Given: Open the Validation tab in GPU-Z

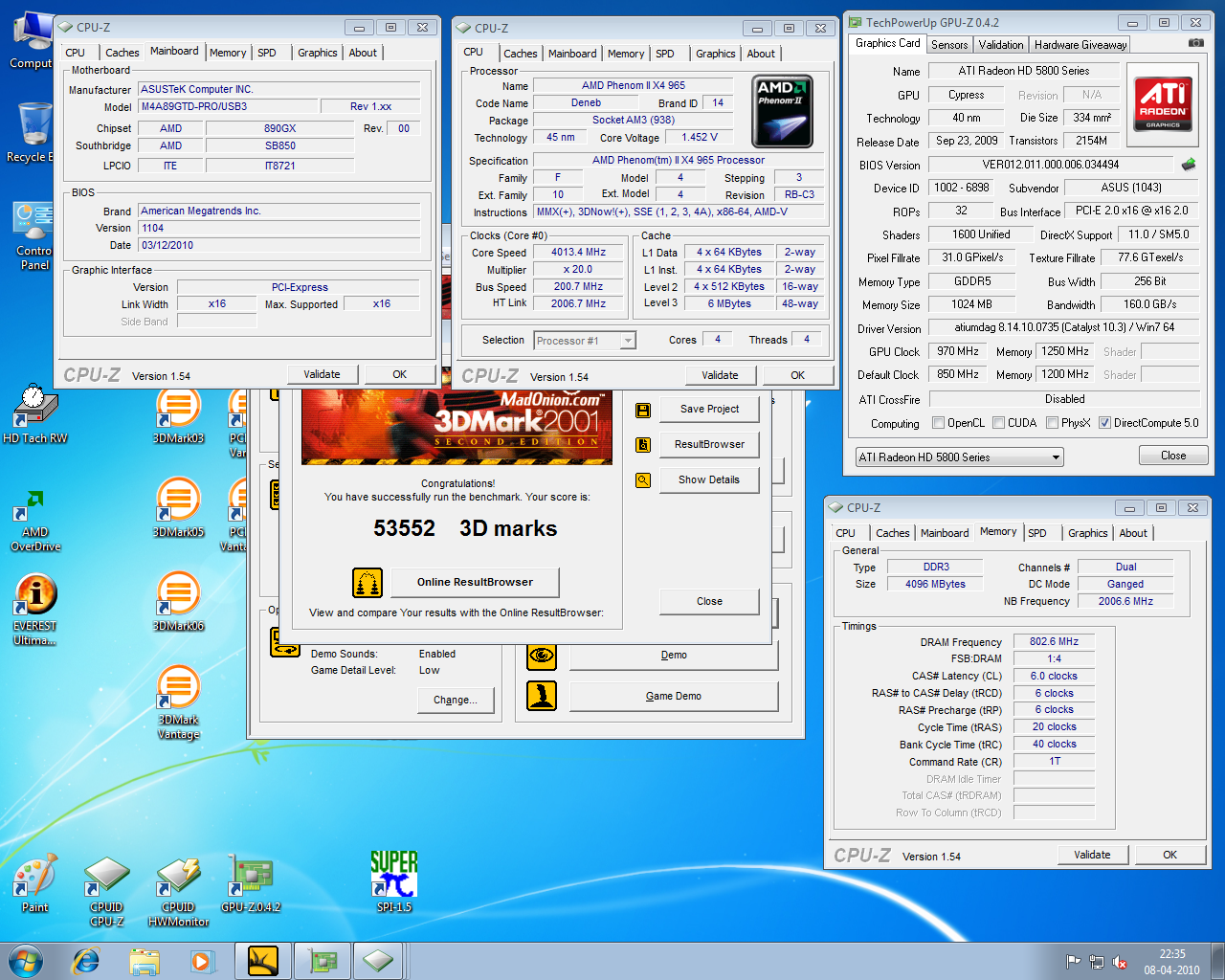Looking at the screenshot, I should click(x=1001, y=45).
